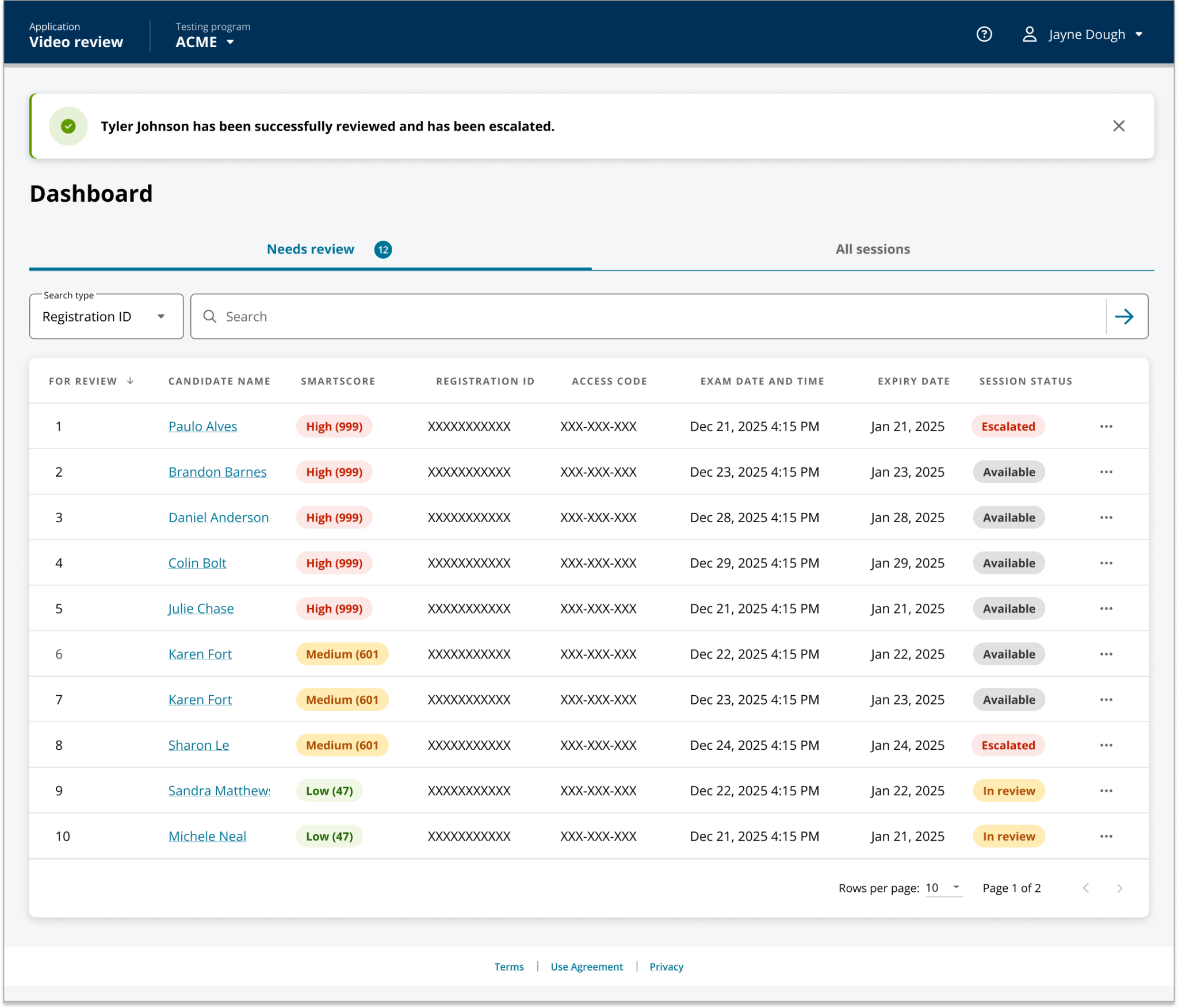Go to the next table page

pos(1119,888)
